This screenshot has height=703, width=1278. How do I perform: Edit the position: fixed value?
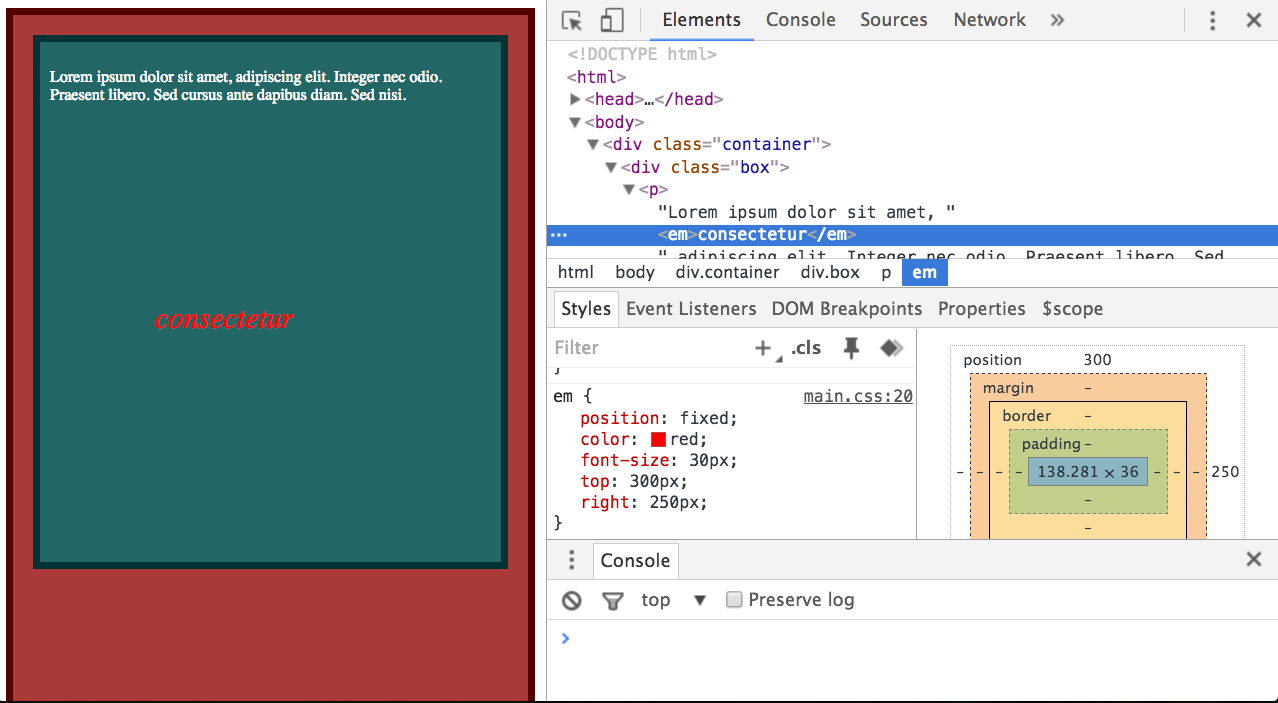706,418
